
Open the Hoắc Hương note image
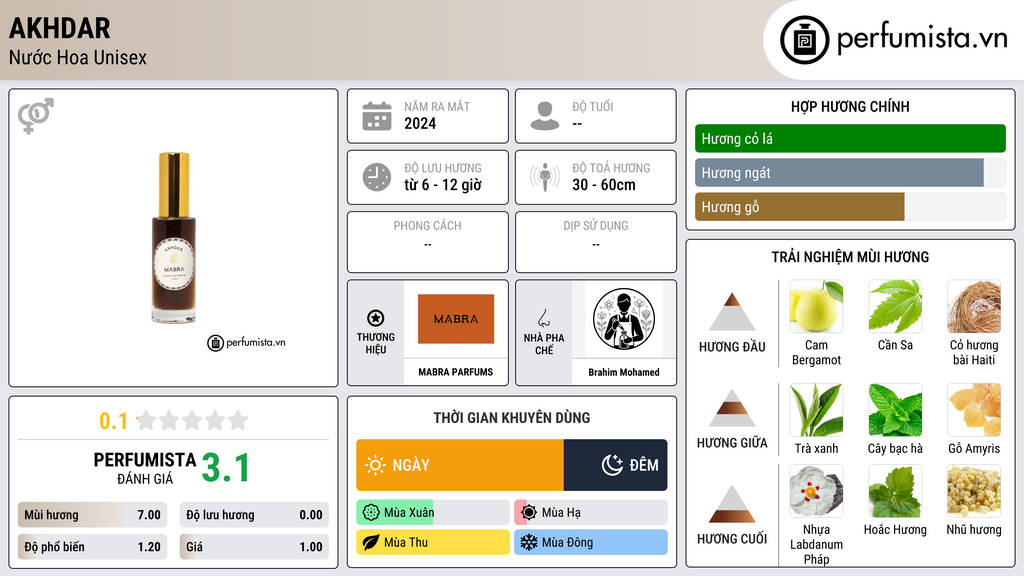point(895,491)
